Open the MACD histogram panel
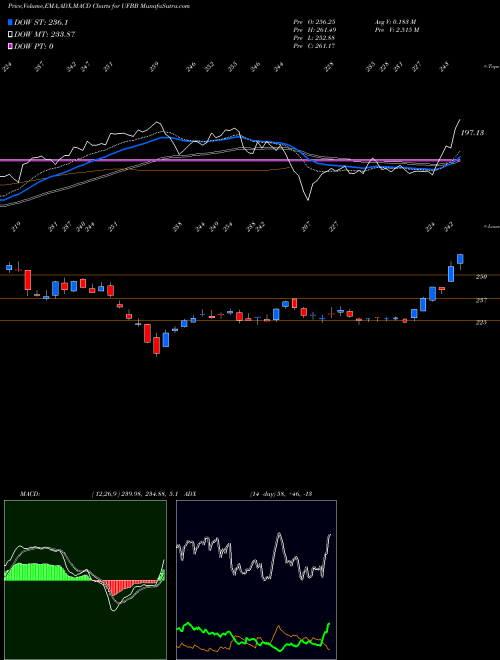 85,580
